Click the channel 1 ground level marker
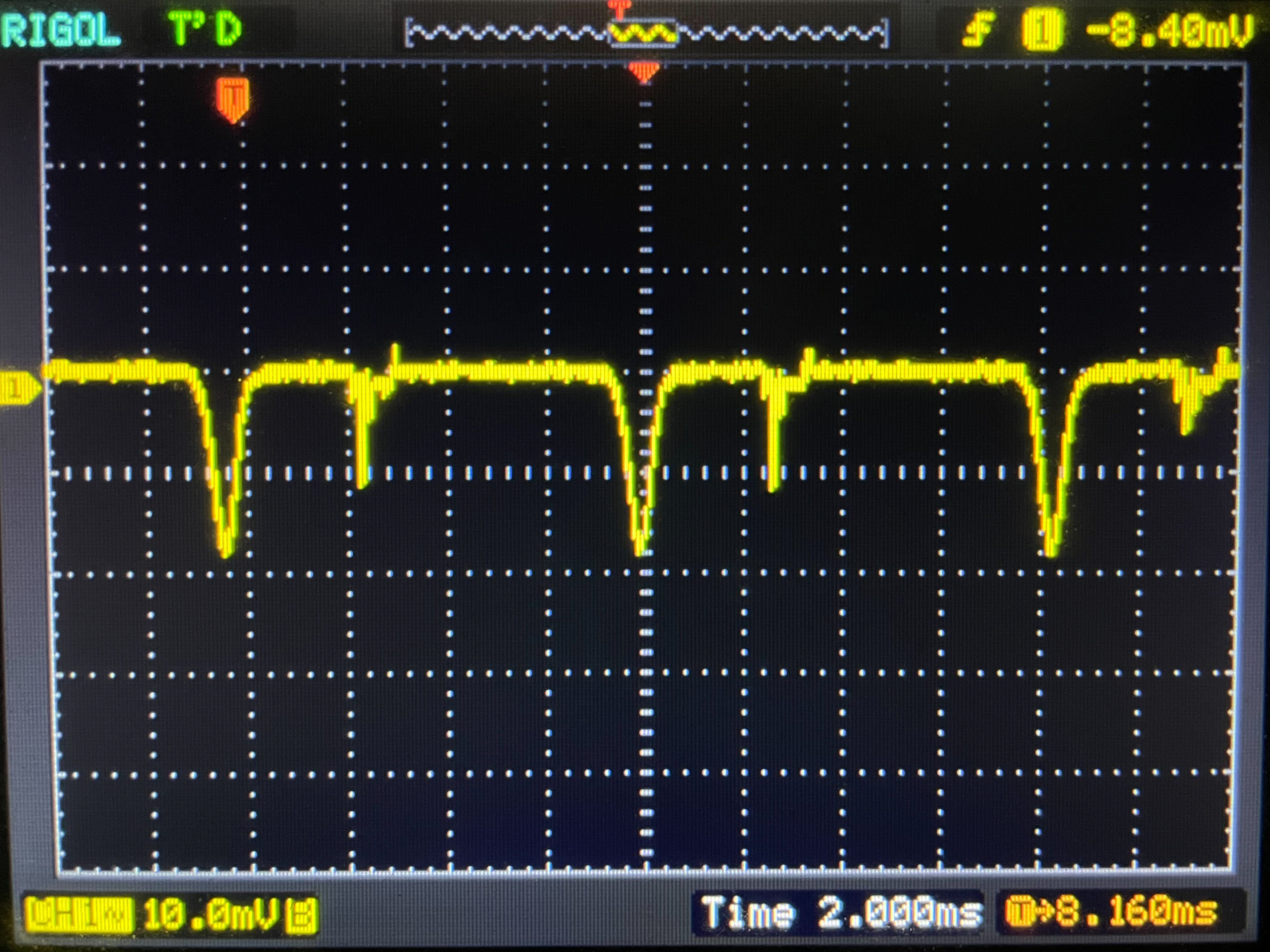 (x=19, y=389)
